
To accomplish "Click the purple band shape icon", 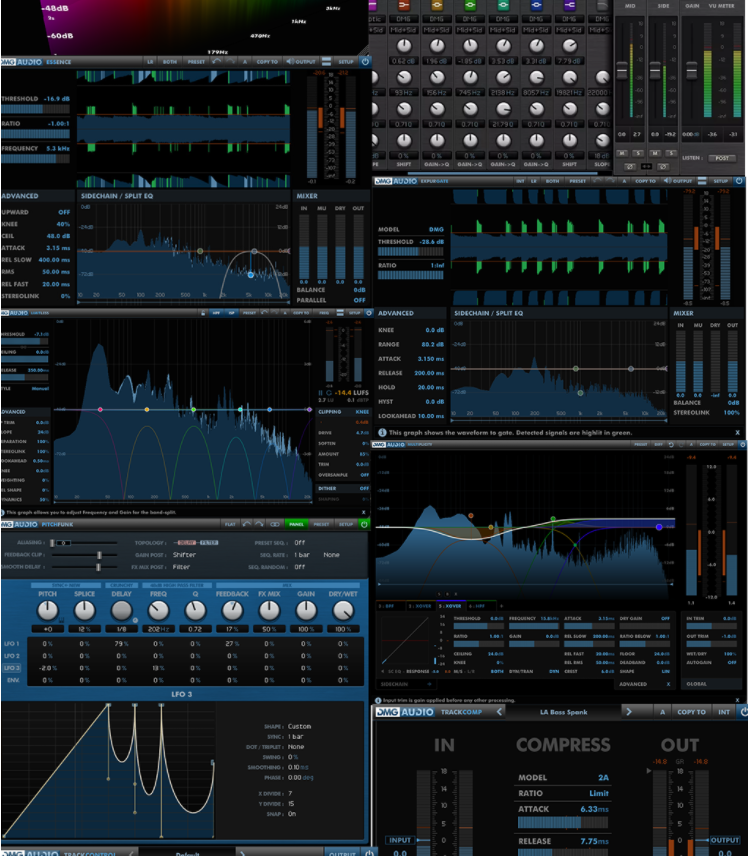I will (569, 5).
